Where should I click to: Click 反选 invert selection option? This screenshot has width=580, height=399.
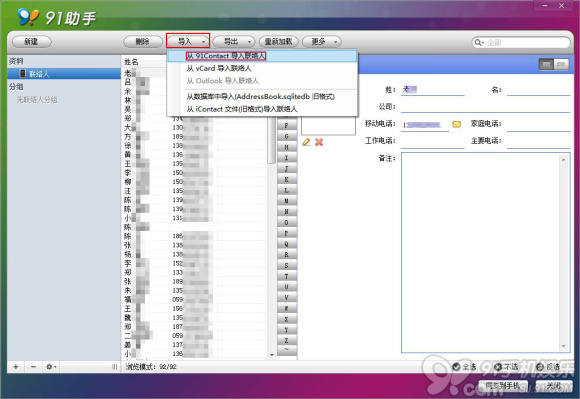click(548, 366)
